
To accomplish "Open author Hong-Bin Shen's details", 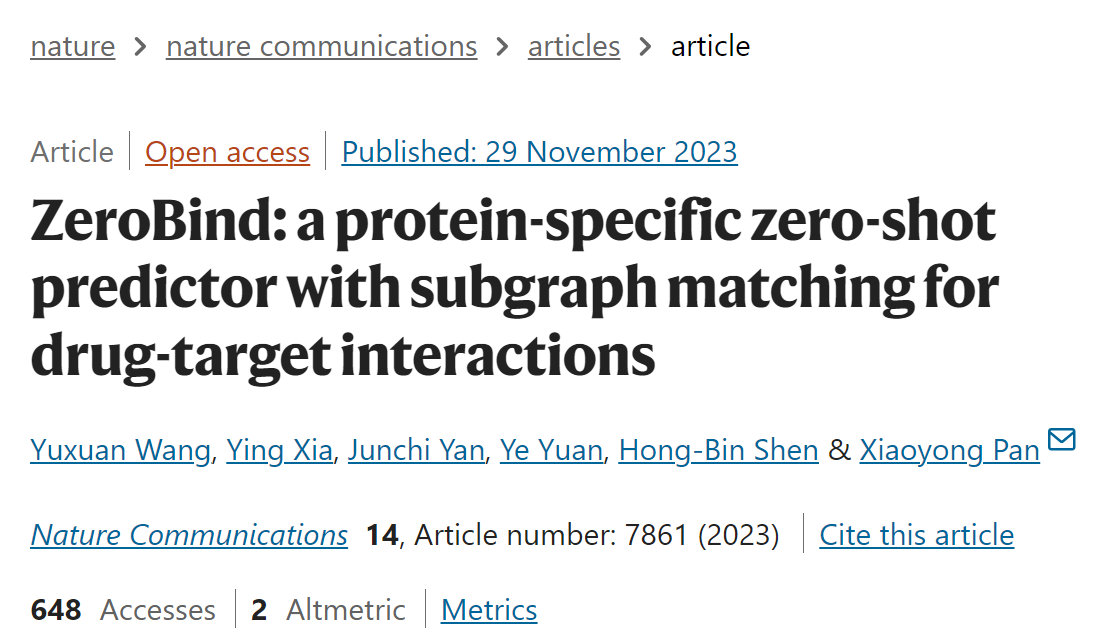I will coord(718,450).
